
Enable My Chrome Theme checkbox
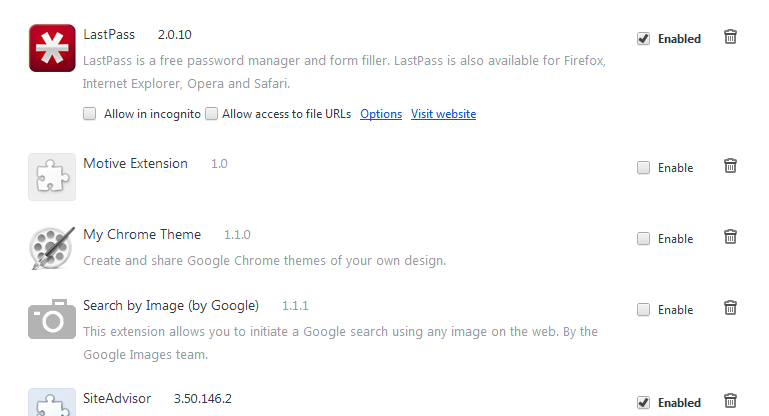(643, 239)
